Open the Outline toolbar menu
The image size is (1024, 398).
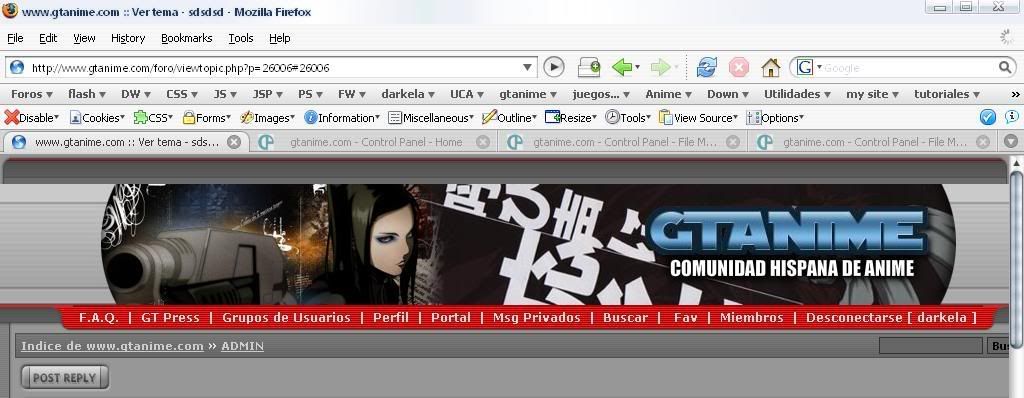coord(509,118)
